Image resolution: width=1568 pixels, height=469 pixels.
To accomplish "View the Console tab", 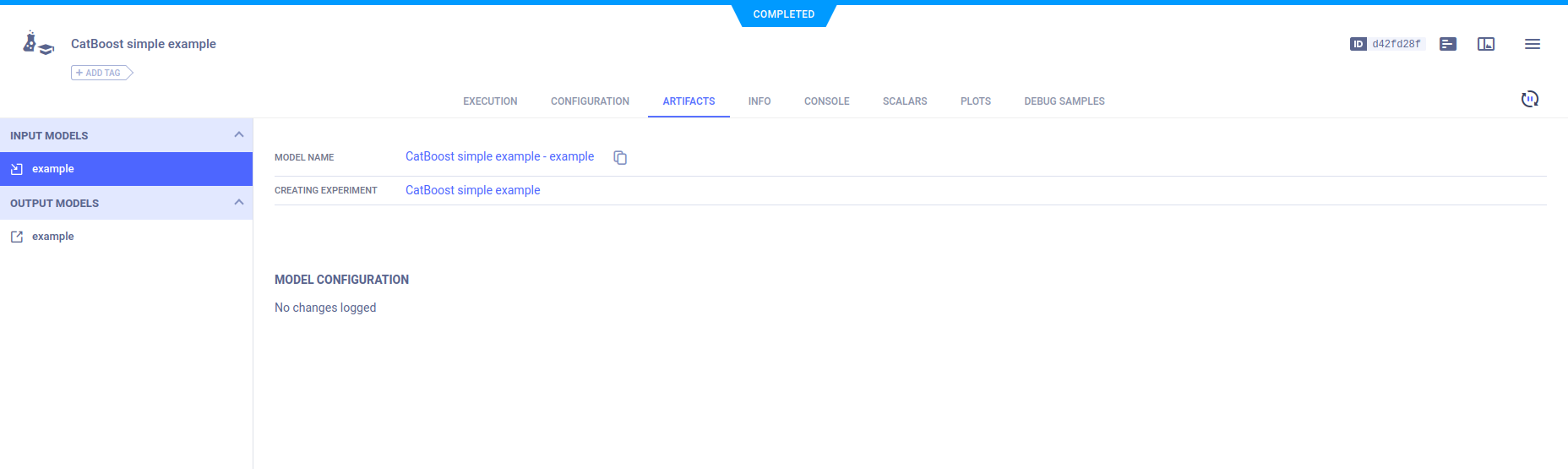I will (x=826, y=101).
